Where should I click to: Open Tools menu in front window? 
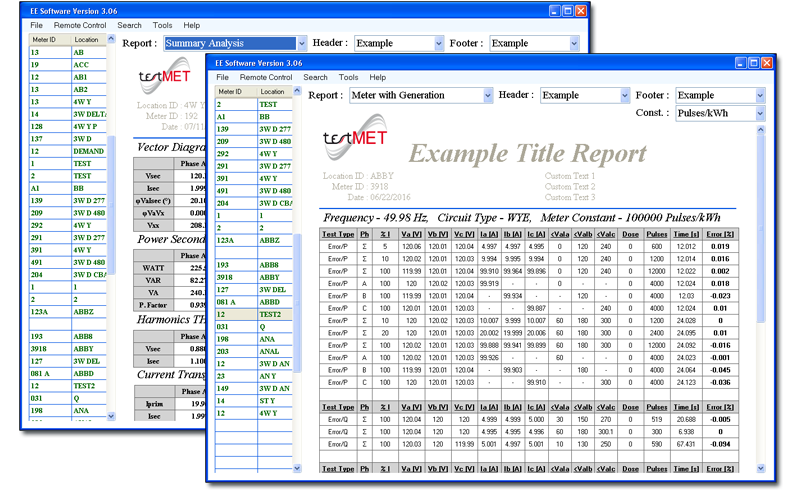(348, 77)
